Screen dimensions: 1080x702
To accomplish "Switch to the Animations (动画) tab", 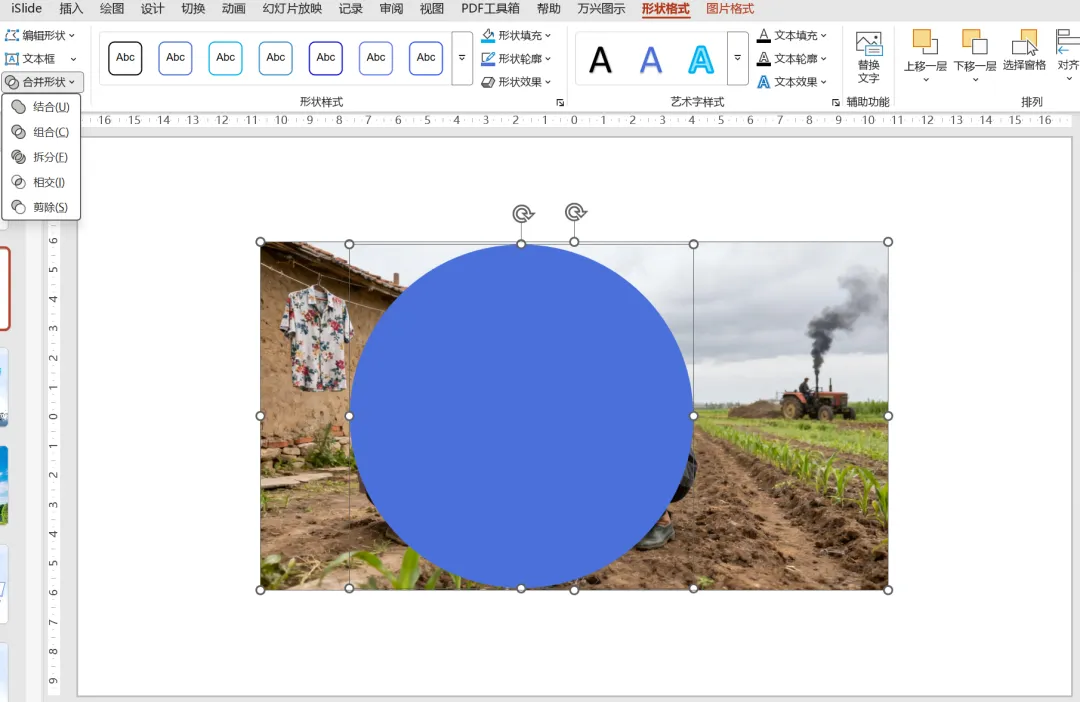I will (x=233, y=9).
